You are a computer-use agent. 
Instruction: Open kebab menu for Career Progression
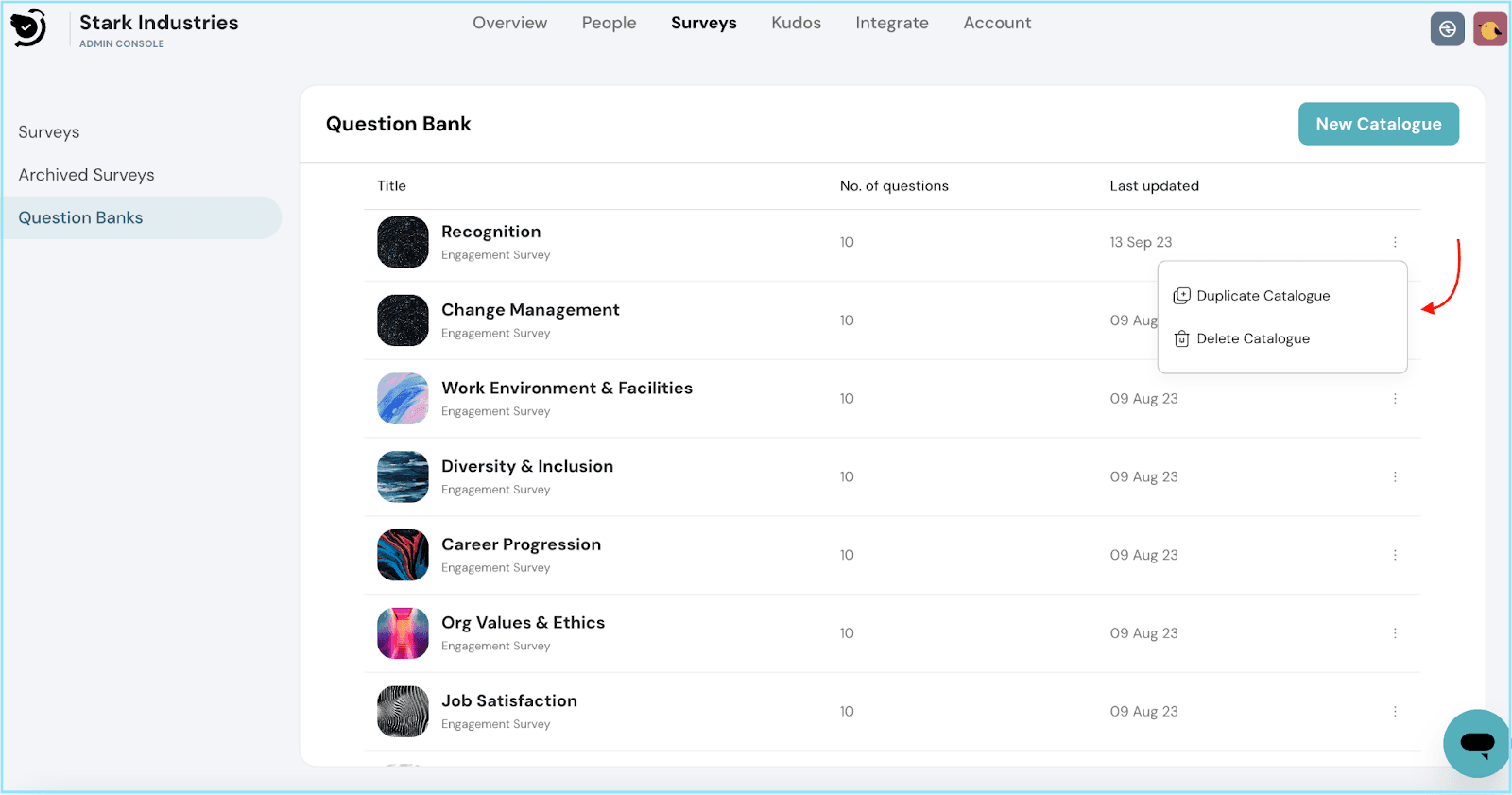click(1394, 555)
